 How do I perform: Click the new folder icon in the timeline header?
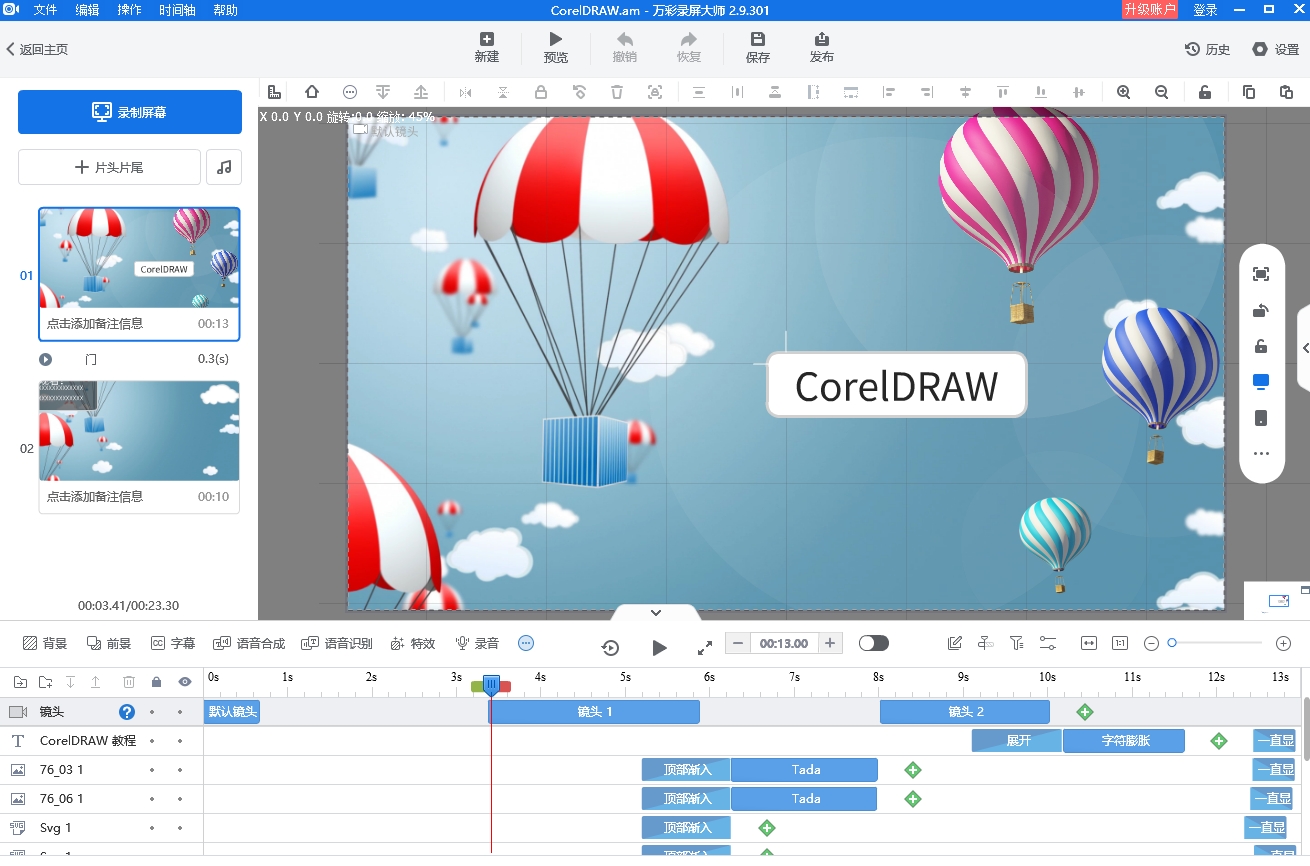click(45, 682)
